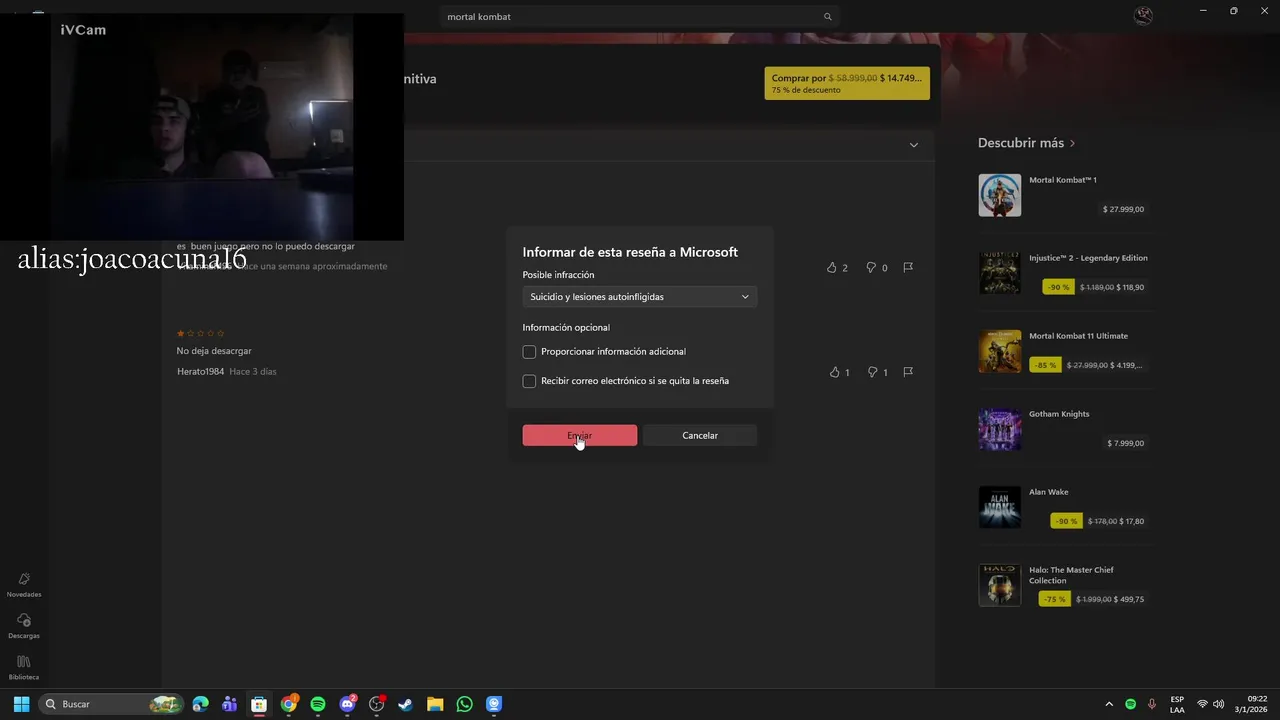Show hidden system tray icons
Image resolution: width=1280 pixels, height=720 pixels.
(x=1108, y=704)
